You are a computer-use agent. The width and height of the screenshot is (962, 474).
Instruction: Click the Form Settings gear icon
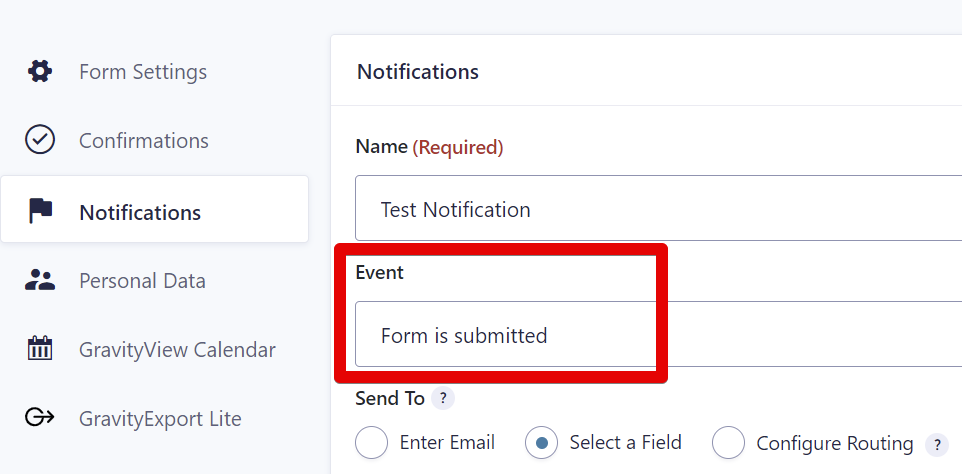40,72
